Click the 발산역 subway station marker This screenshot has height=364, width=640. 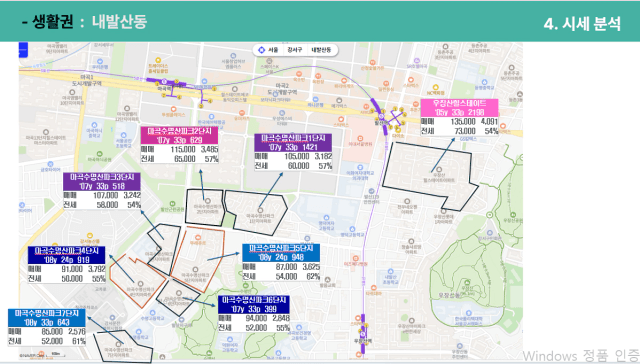(381, 117)
